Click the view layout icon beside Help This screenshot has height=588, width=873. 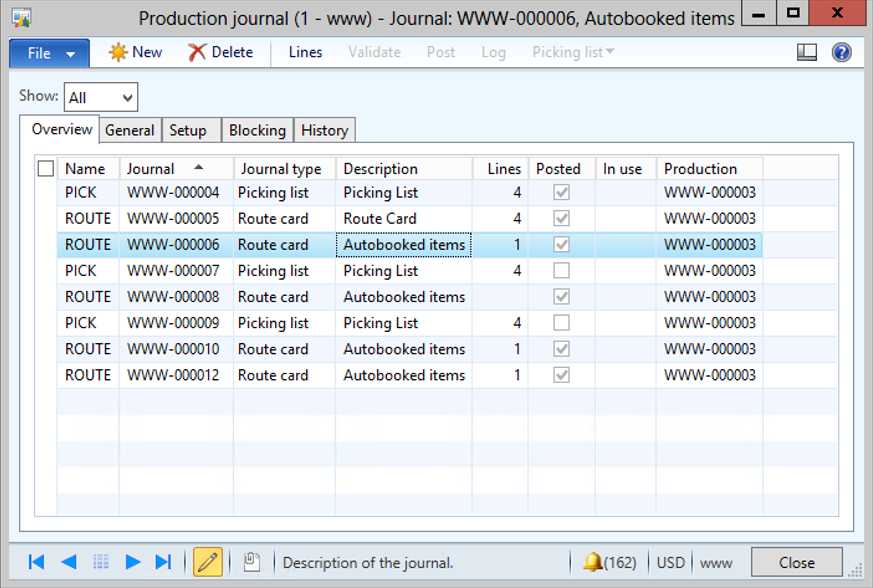point(807,53)
